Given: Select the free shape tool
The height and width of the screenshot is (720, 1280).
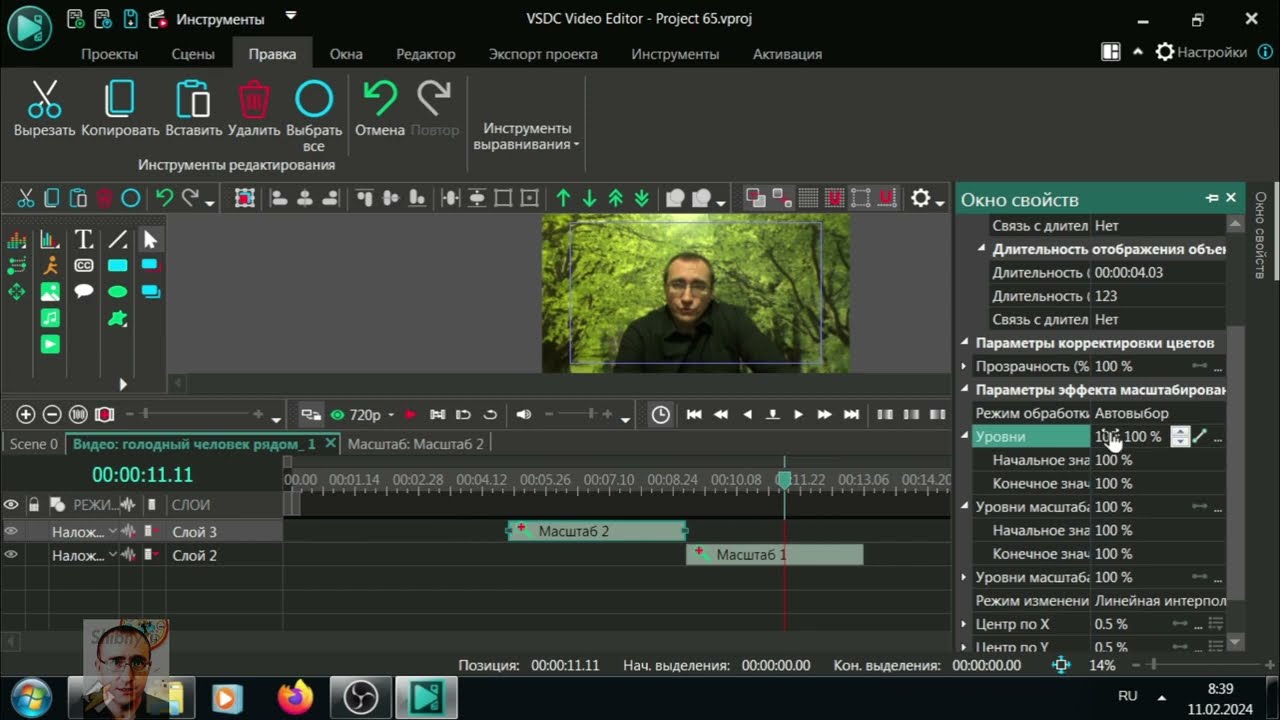Looking at the screenshot, I should click(x=118, y=319).
